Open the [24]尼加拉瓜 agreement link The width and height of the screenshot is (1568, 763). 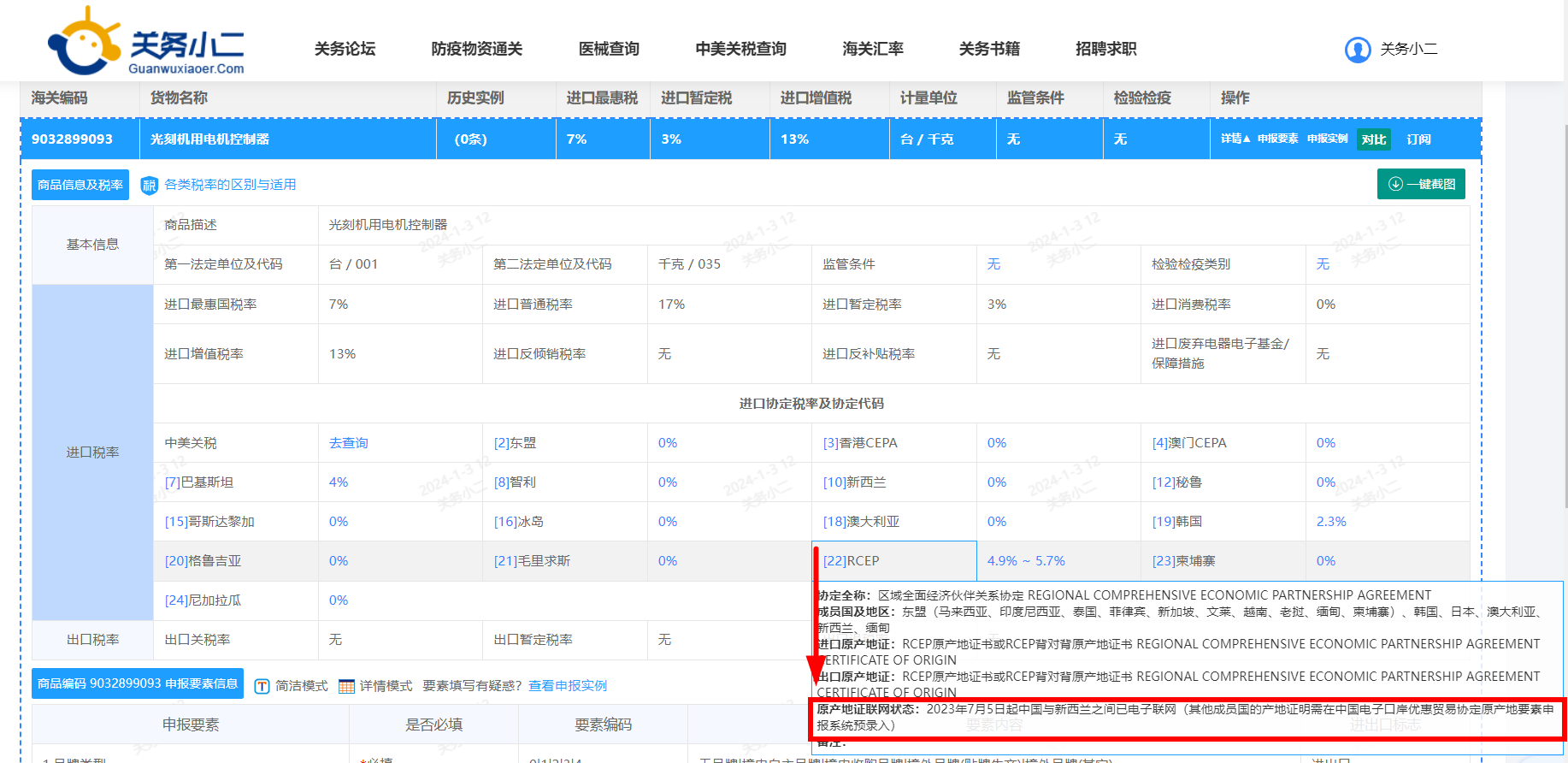pyautogui.click(x=203, y=600)
